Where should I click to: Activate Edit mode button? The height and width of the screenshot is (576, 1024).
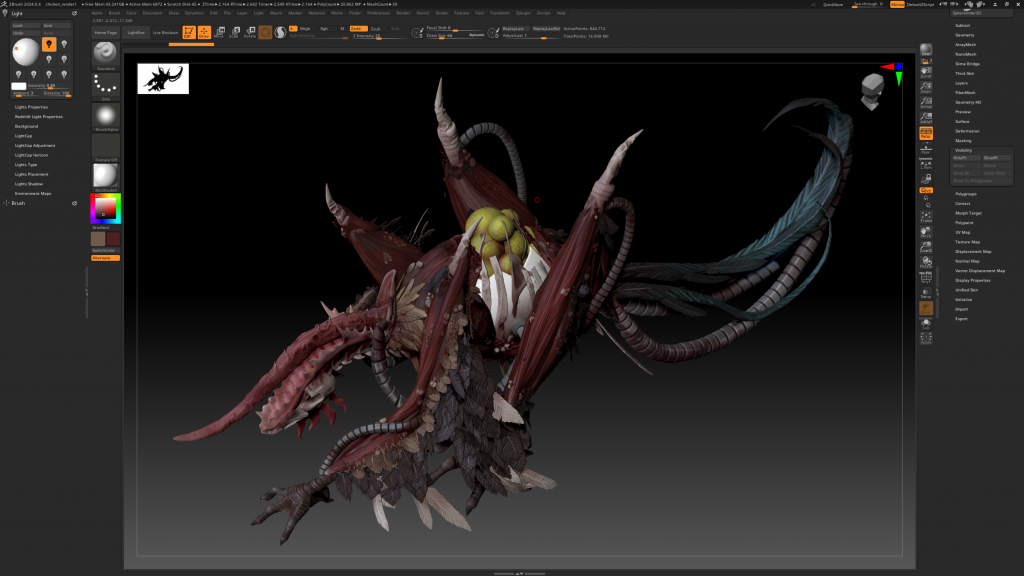click(x=189, y=32)
